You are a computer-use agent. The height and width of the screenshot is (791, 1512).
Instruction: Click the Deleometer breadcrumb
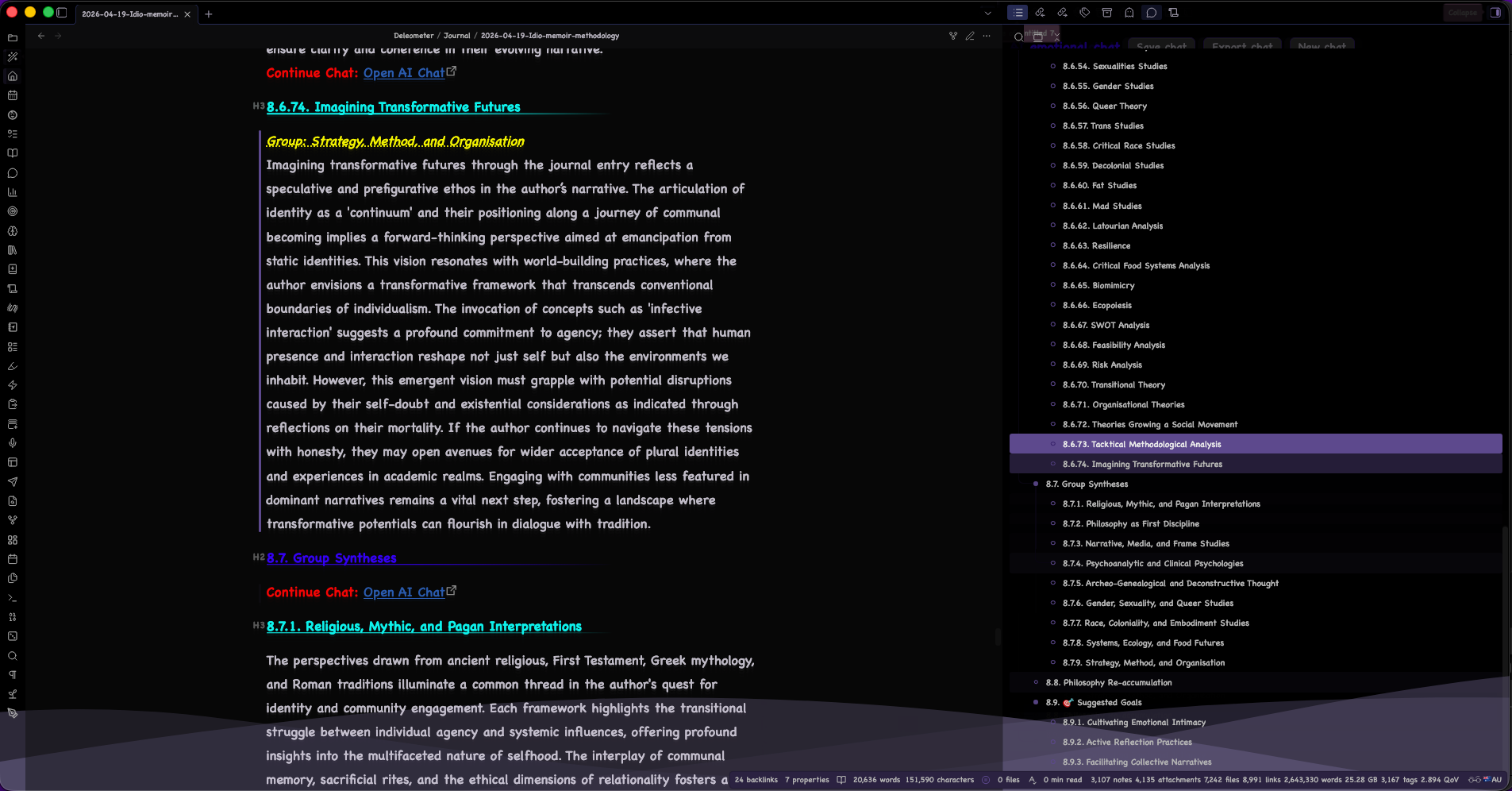tap(414, 36)
